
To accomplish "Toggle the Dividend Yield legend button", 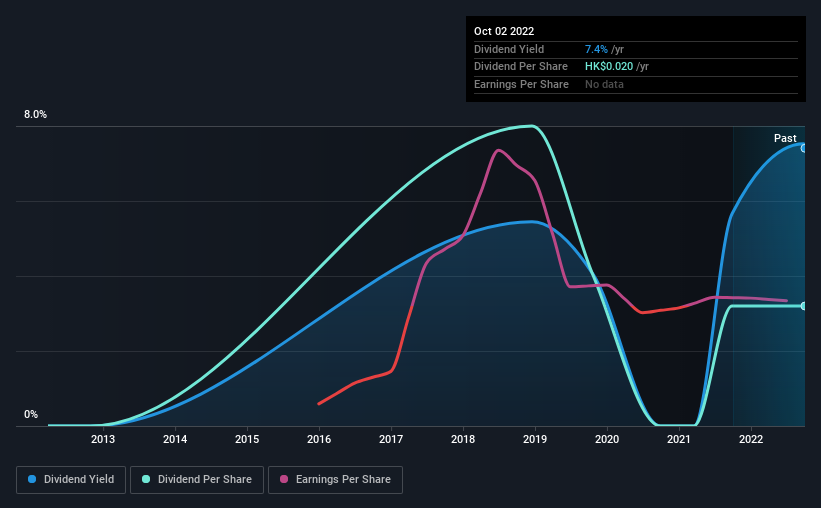I will [x=71, y=480].
